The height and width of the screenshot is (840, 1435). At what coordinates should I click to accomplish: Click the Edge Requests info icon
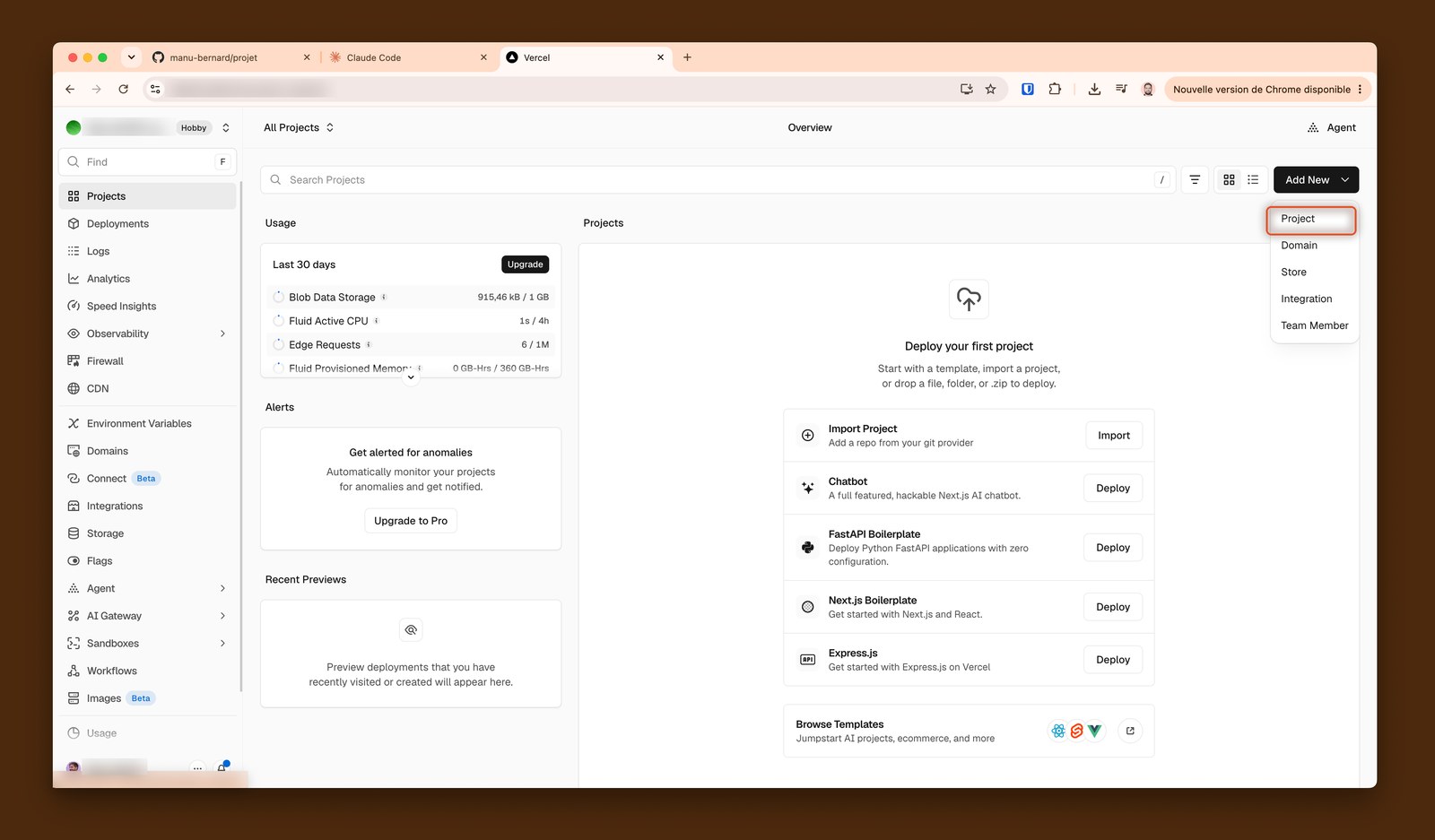(369, 345)
